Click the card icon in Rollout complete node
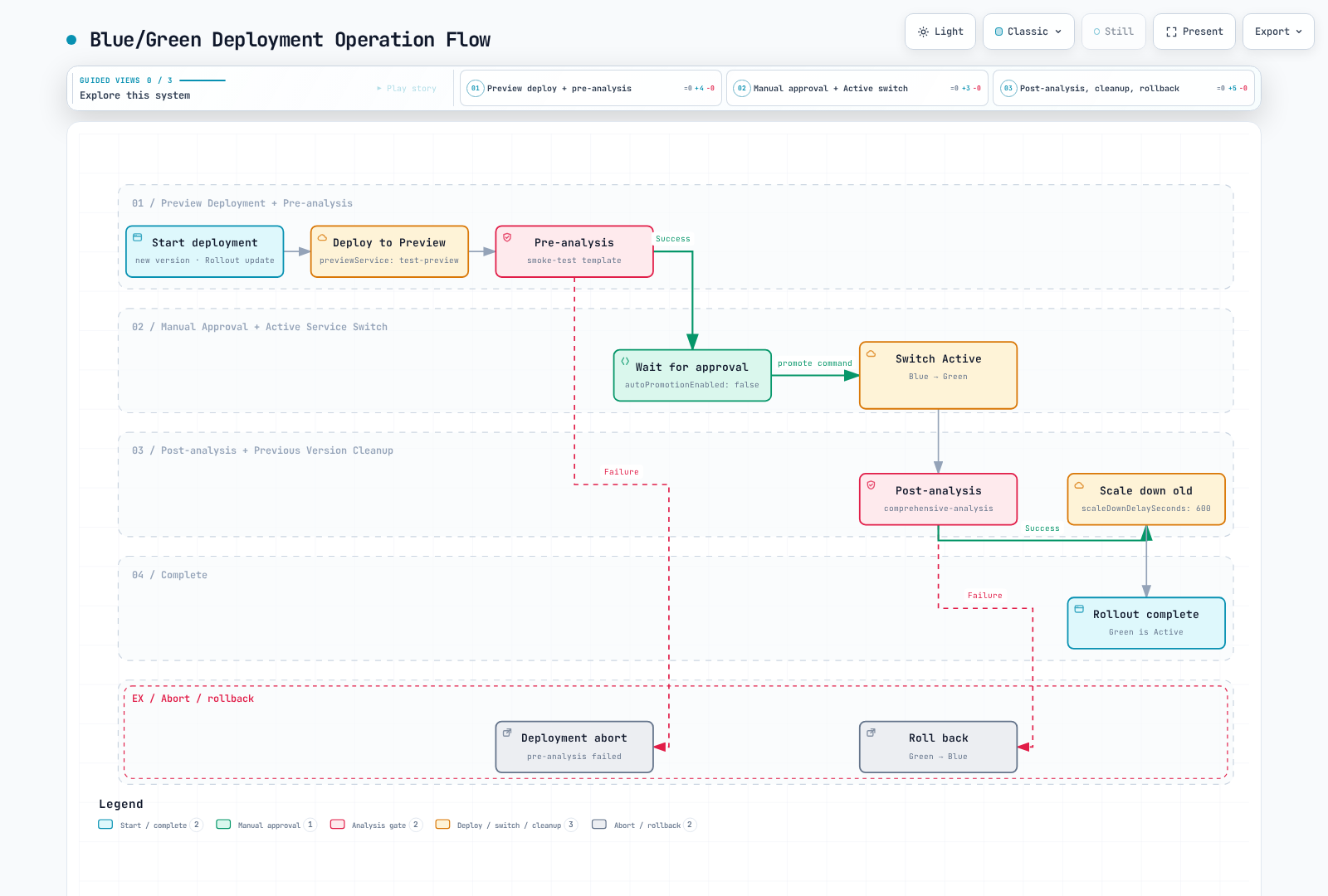Screen dimensions: 1328x896 tap(1079, 609)
